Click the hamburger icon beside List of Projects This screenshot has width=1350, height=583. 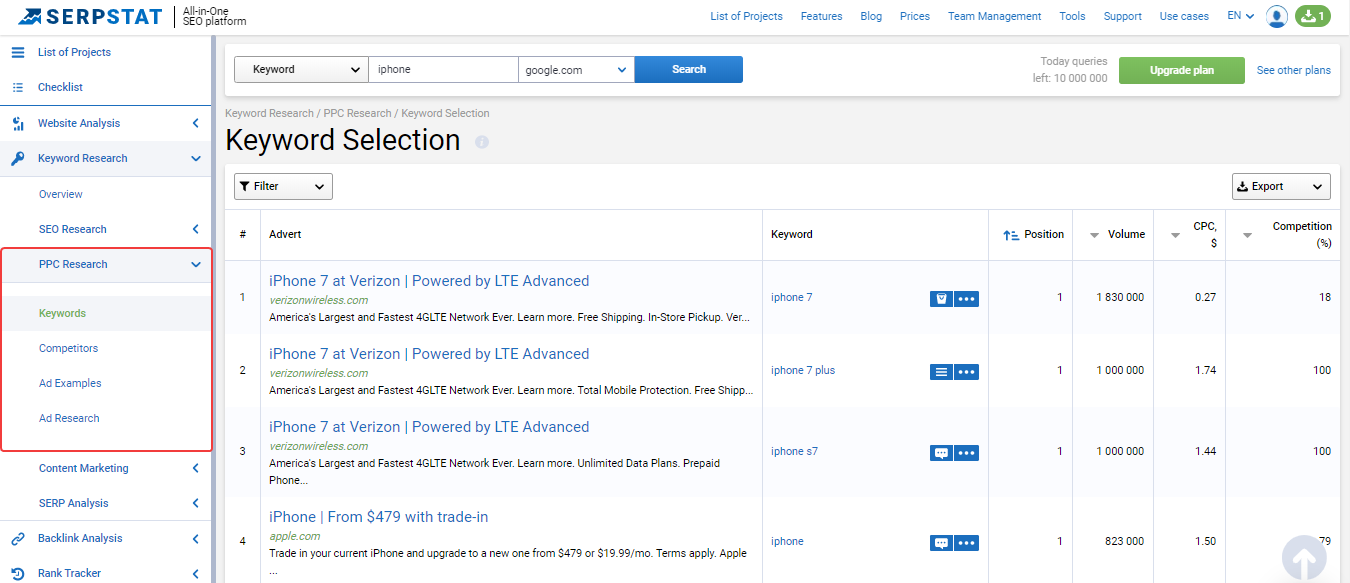(17, 52)
